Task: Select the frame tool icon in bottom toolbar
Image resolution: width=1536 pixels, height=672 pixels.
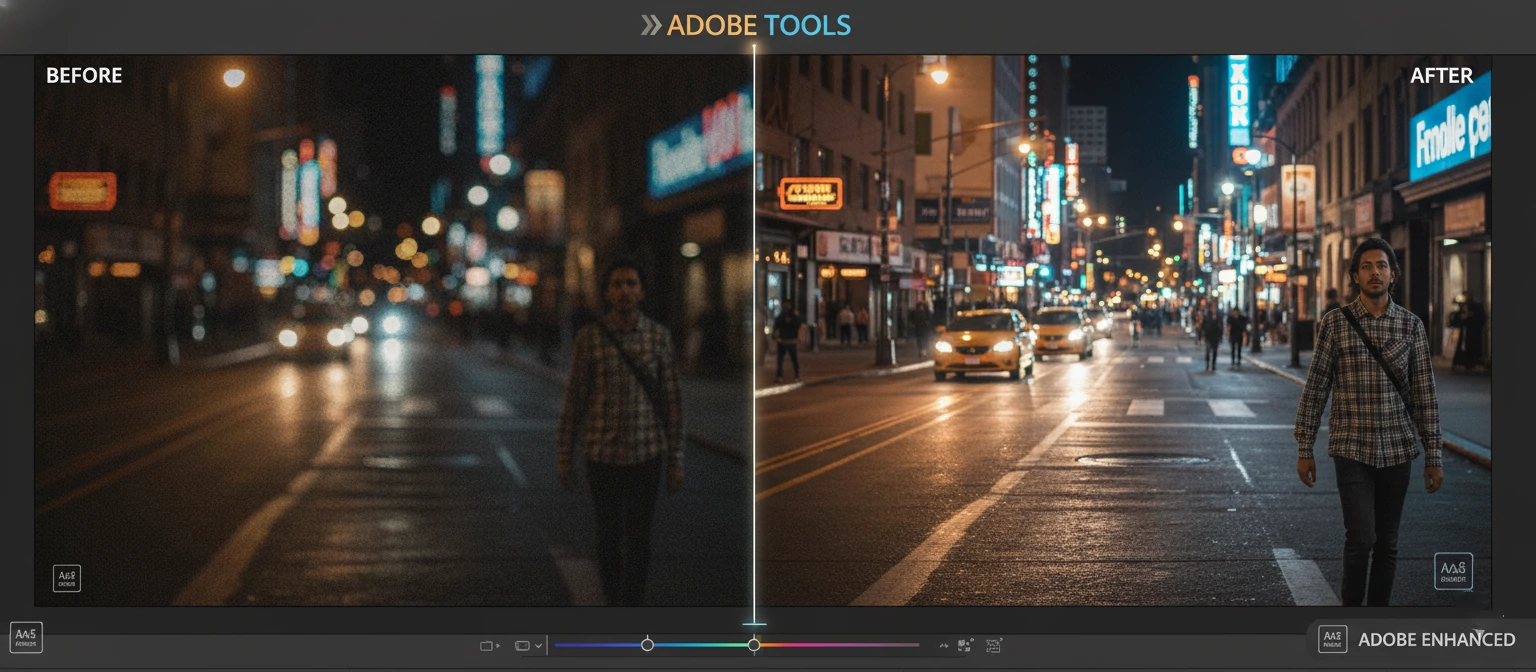Action: tap(486, 645)
